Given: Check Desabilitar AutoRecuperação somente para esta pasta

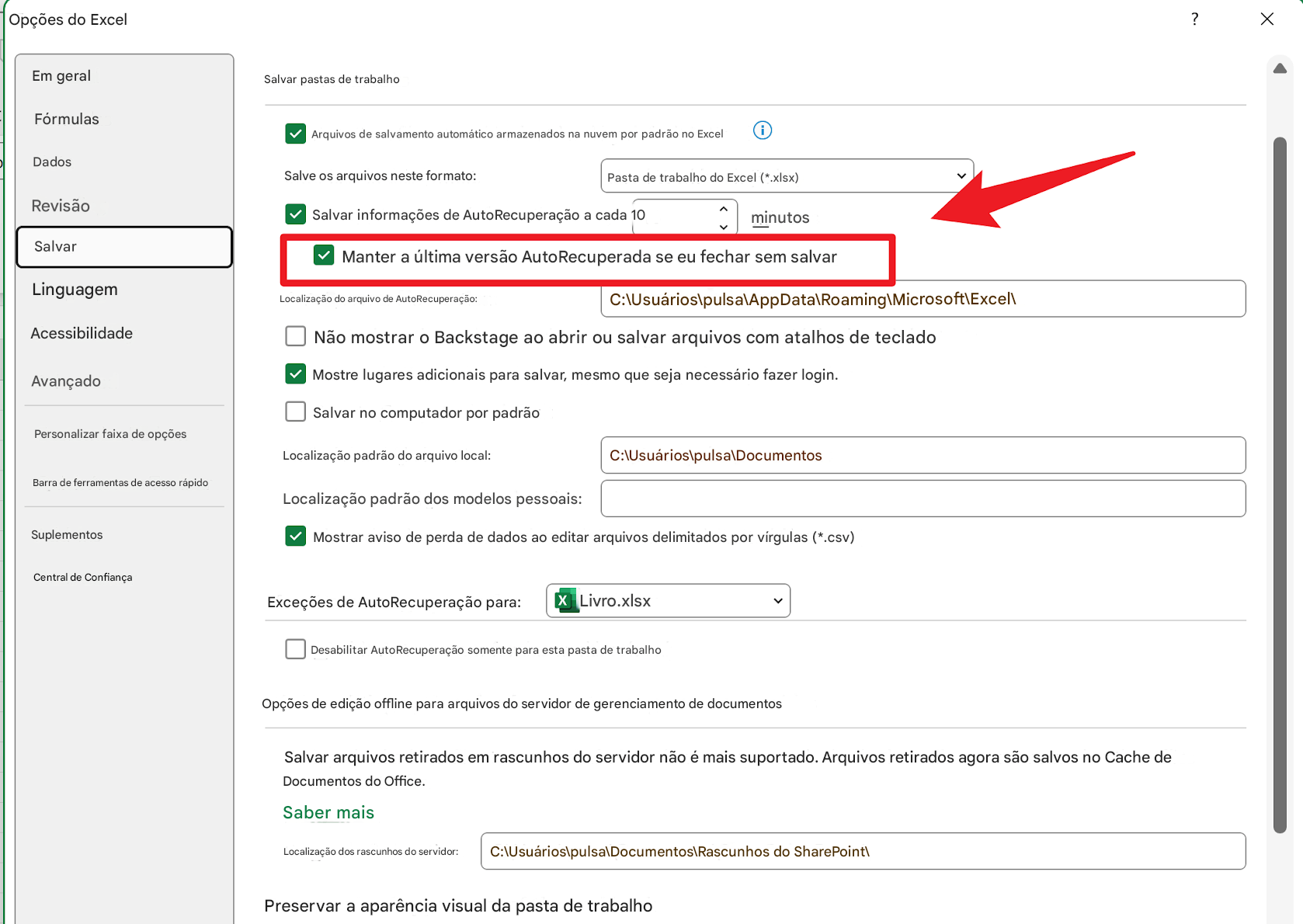Looking at the screenshot, I should coord(295,649).
